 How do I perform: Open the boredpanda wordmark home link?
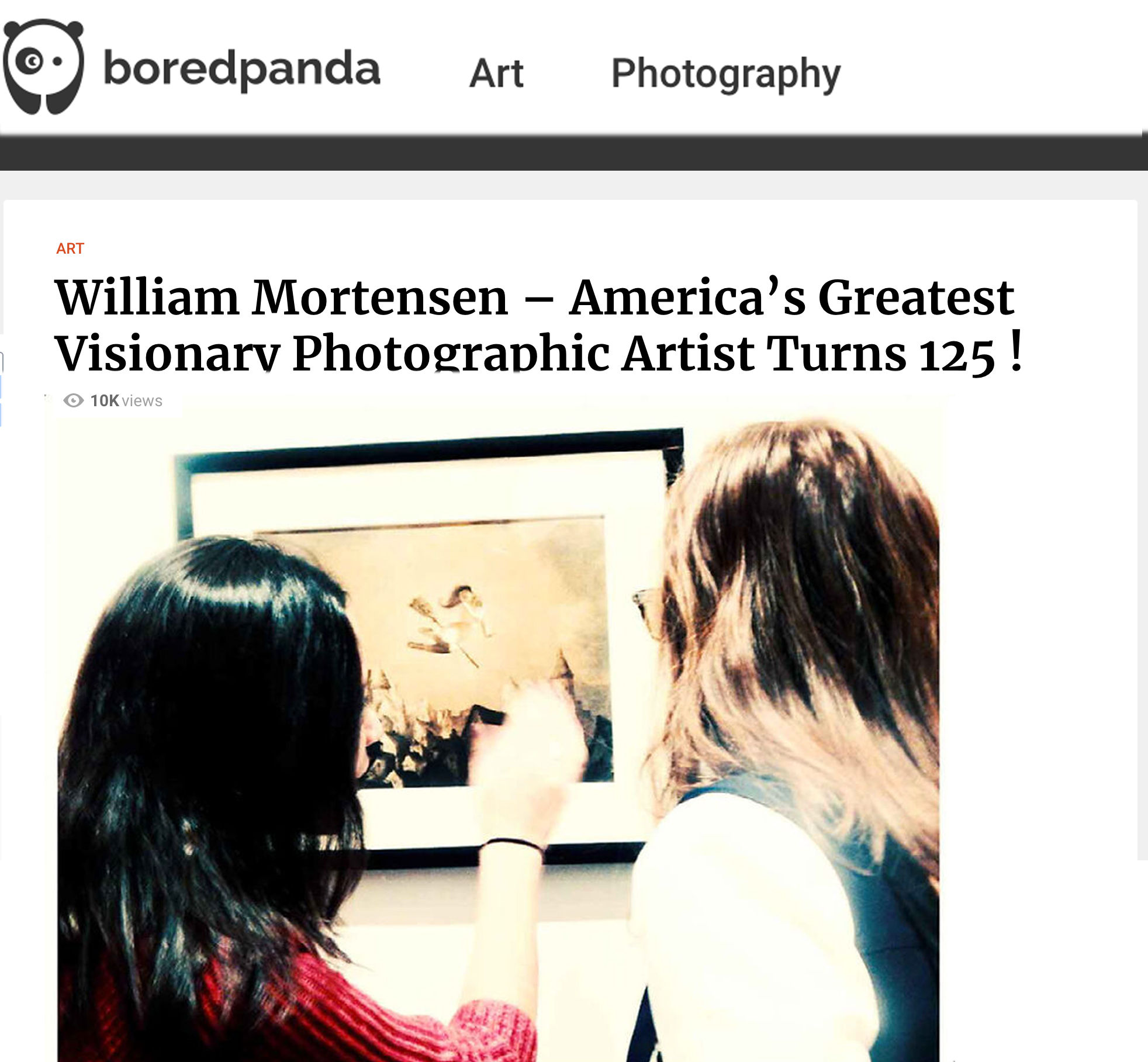241,70
